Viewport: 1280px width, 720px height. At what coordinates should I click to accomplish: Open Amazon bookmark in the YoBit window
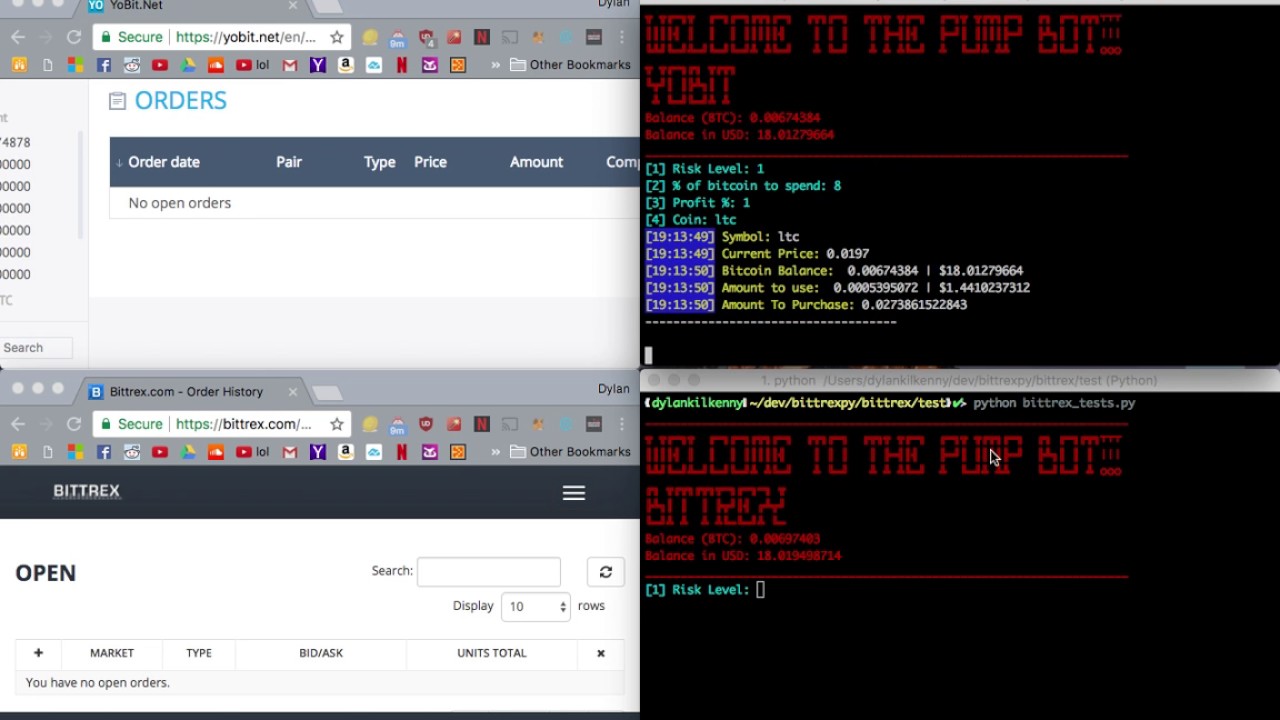346,65
